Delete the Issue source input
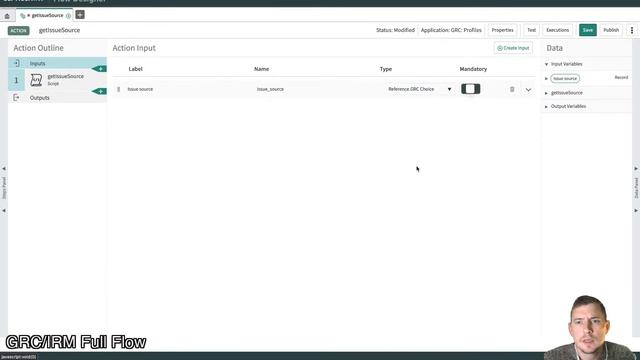Image resolution: width=640 pixels, height=360 pixels. [x=512, y=89]
